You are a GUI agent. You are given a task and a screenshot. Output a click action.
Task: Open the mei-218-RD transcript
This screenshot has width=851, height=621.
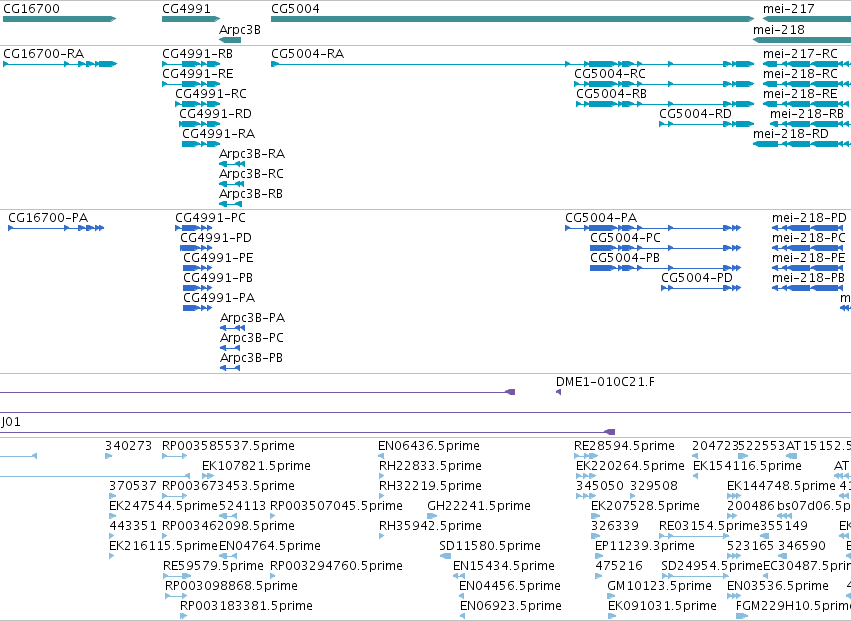[802, 144]
